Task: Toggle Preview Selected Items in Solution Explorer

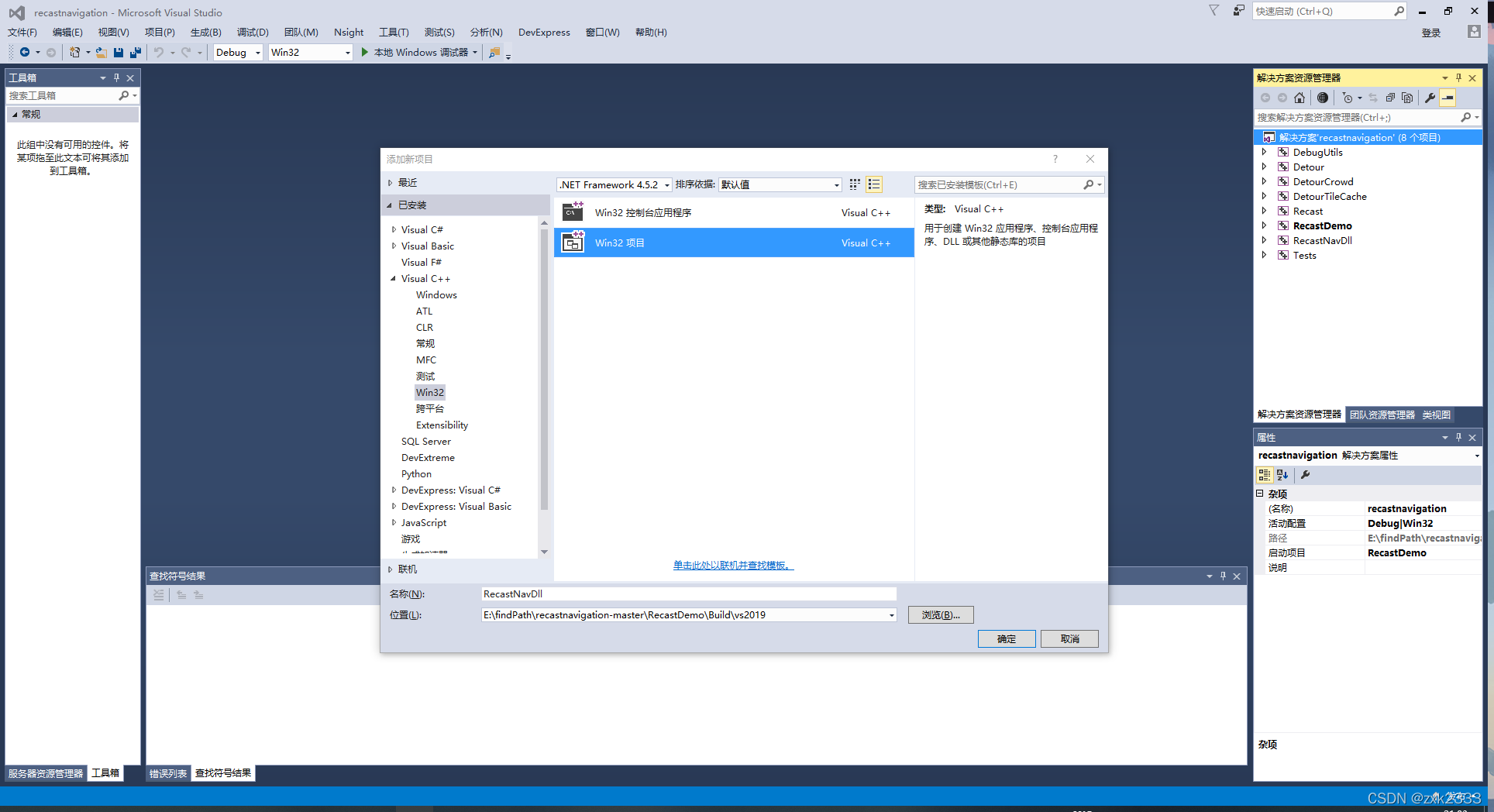Action: 1448,98
